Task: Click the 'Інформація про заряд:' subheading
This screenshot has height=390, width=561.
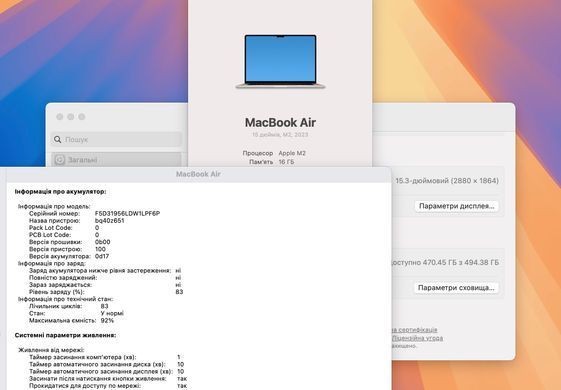Action: click(x=52, y=263)
